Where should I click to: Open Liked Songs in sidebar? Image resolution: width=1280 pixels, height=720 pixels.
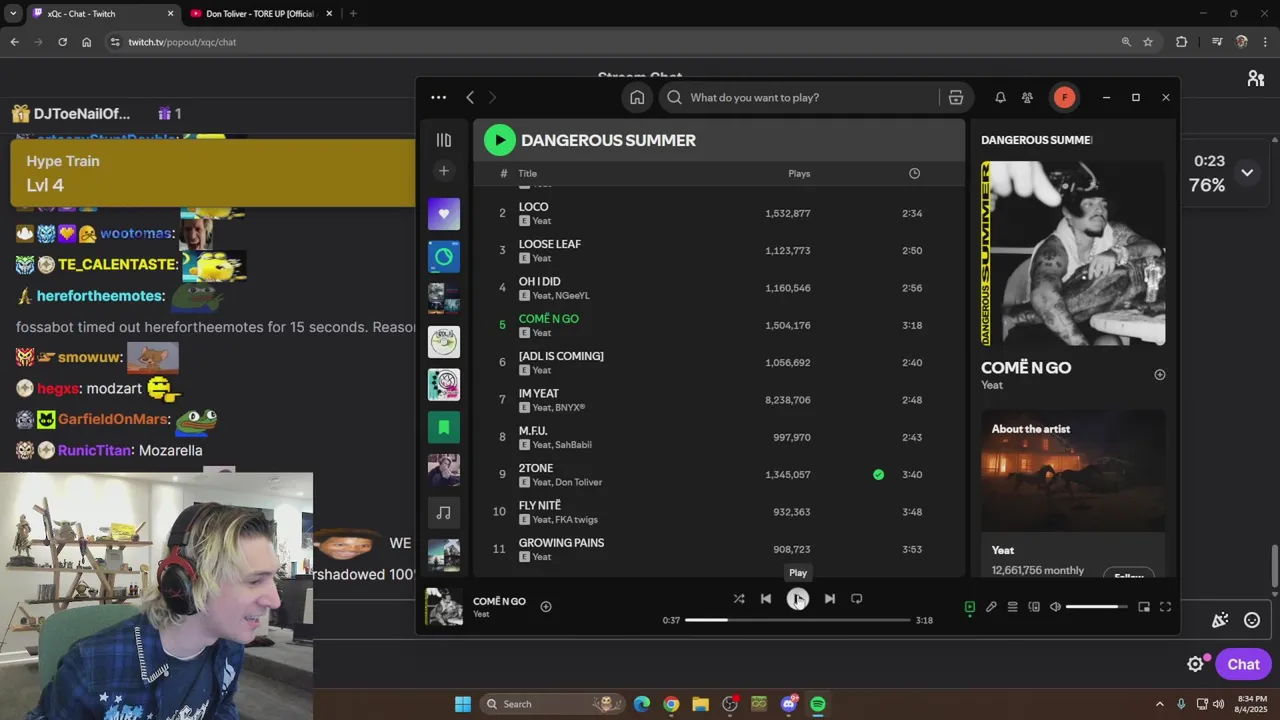coord(444,214)
